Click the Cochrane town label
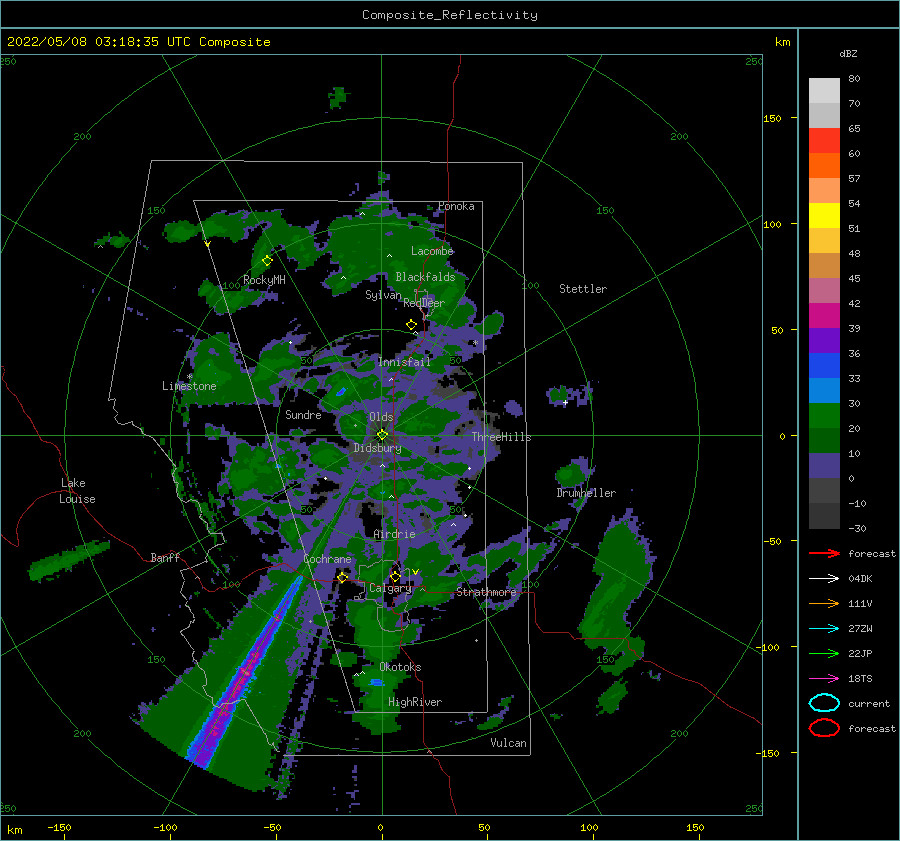The height and width of the screenshot is (841, 900). click(327, 559)
